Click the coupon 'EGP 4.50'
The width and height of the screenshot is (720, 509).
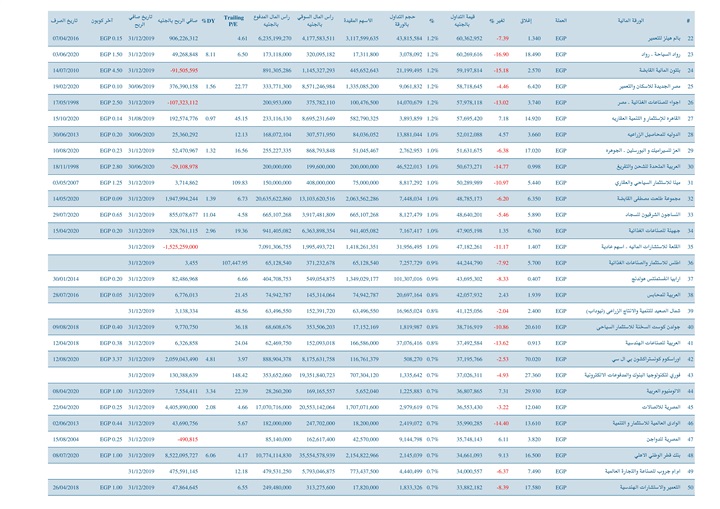(111, 71)
